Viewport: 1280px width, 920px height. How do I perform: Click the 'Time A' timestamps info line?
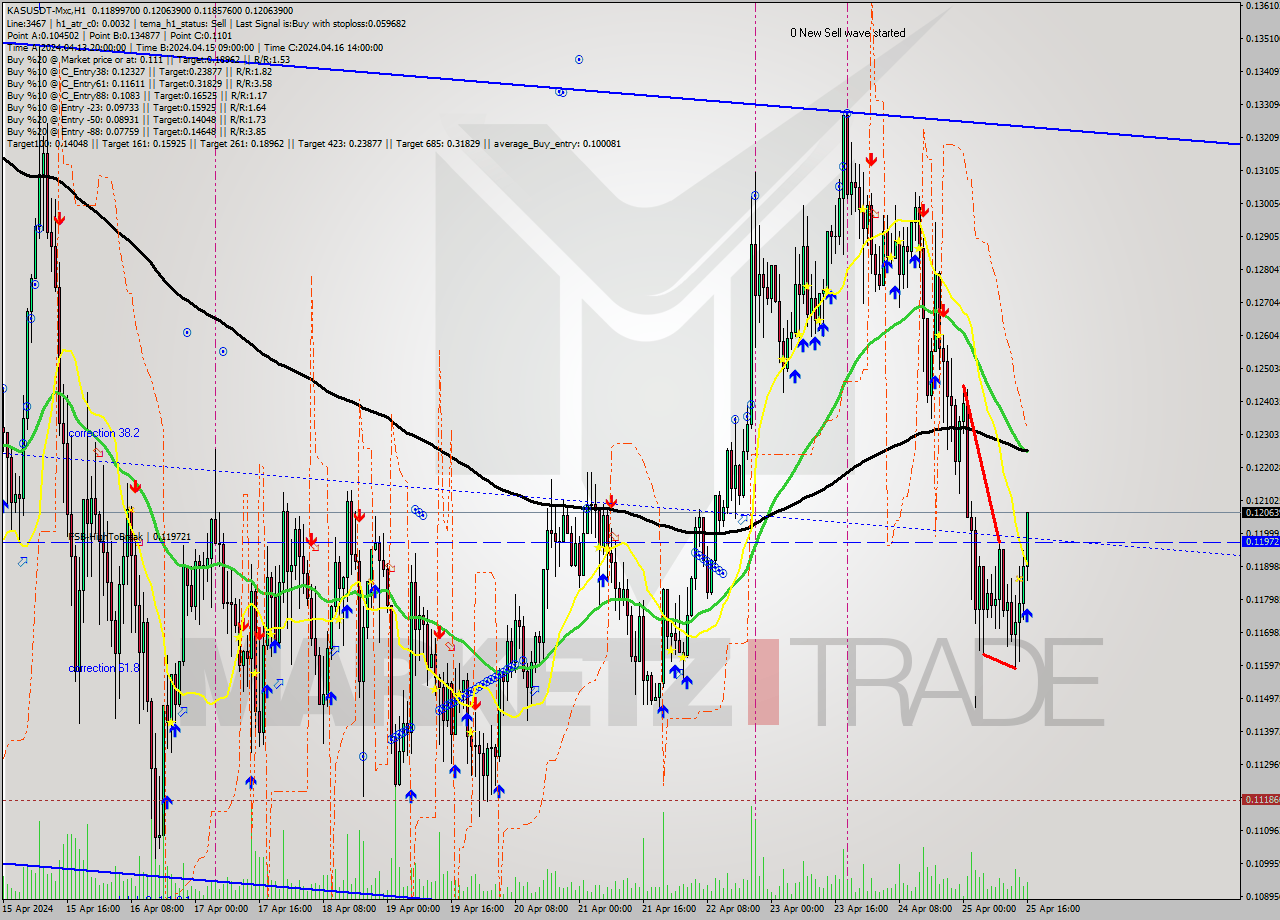tap(194, 47)
